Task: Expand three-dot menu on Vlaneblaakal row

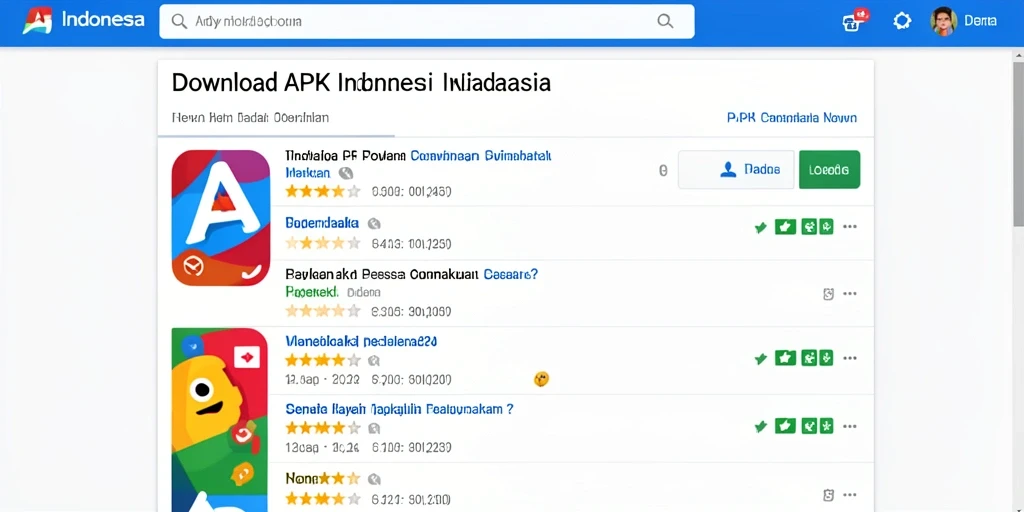Action: coord(850,358)
